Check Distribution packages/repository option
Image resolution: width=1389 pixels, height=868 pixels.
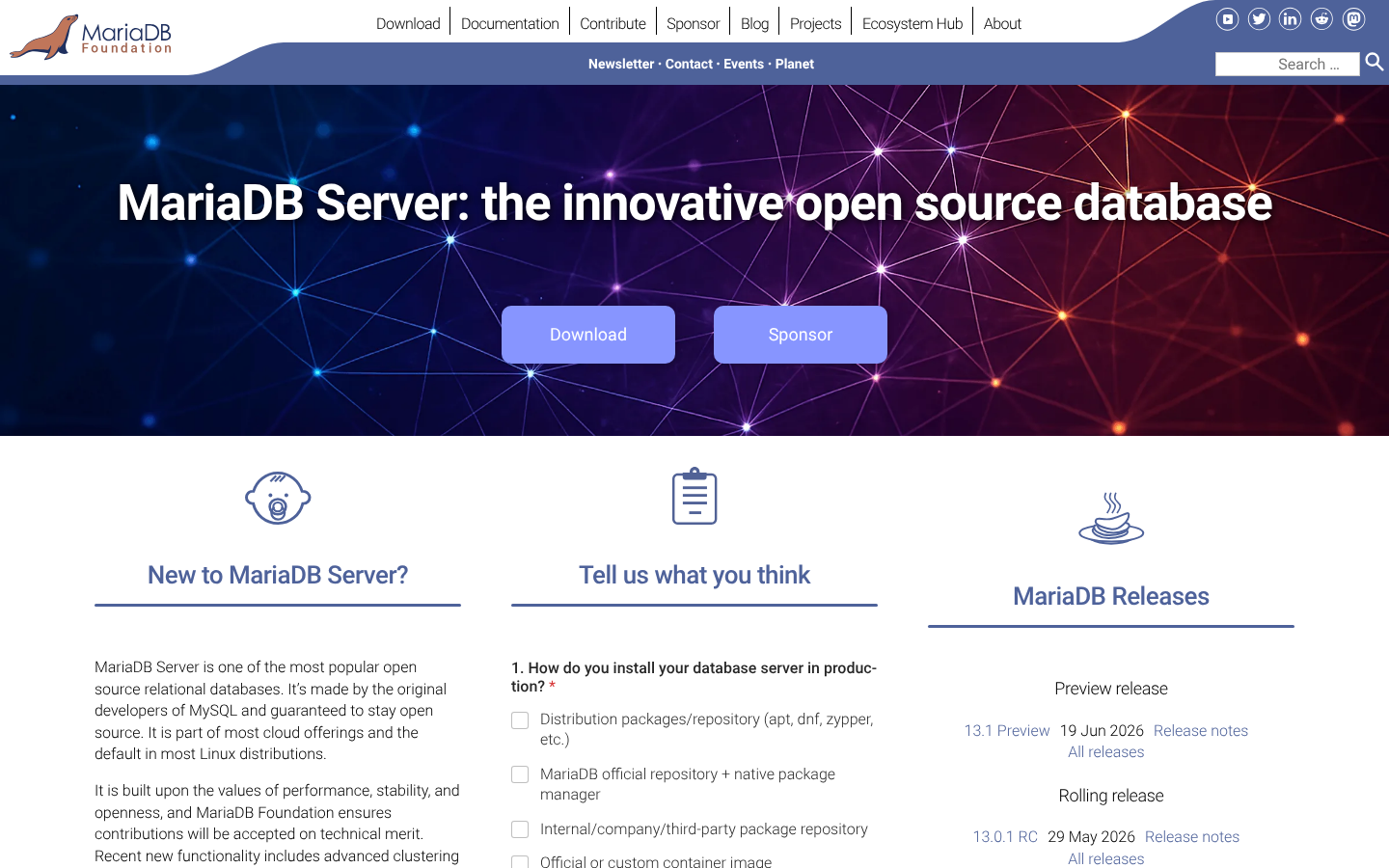[520, 720]
